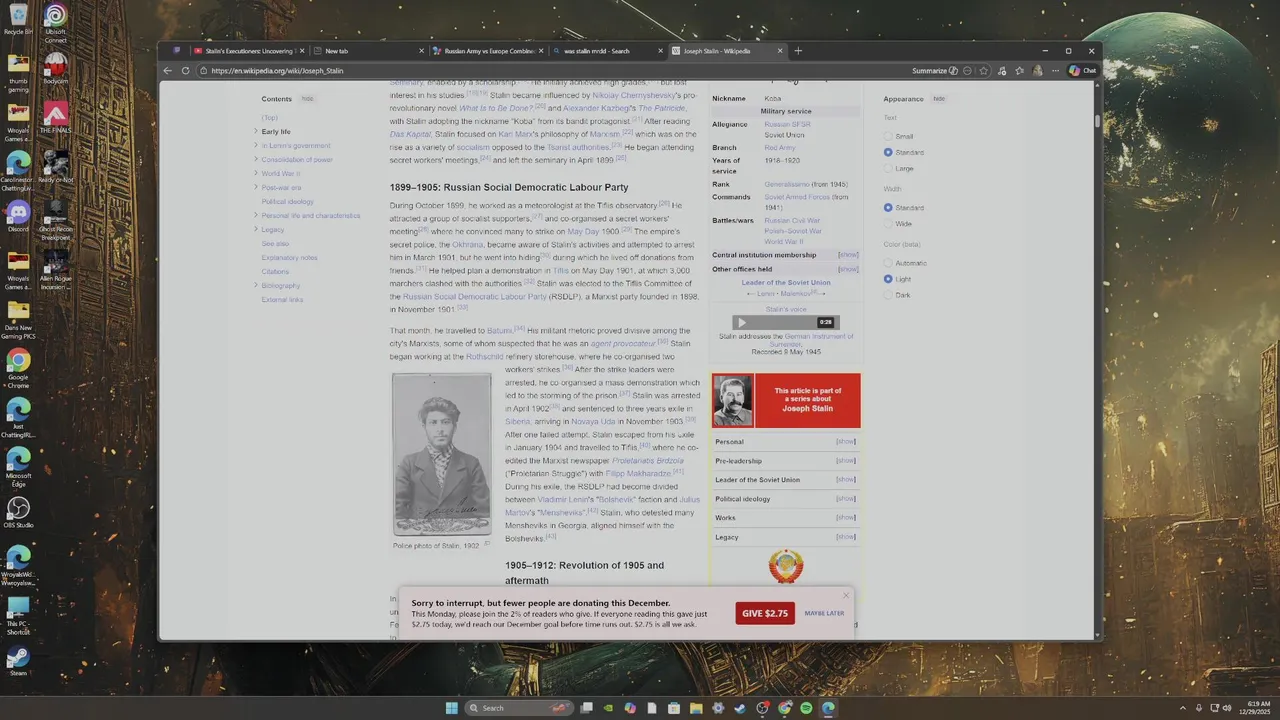1280x720 pixels.
Task: Open a new browser tab with plus
Action: (798, 51)
